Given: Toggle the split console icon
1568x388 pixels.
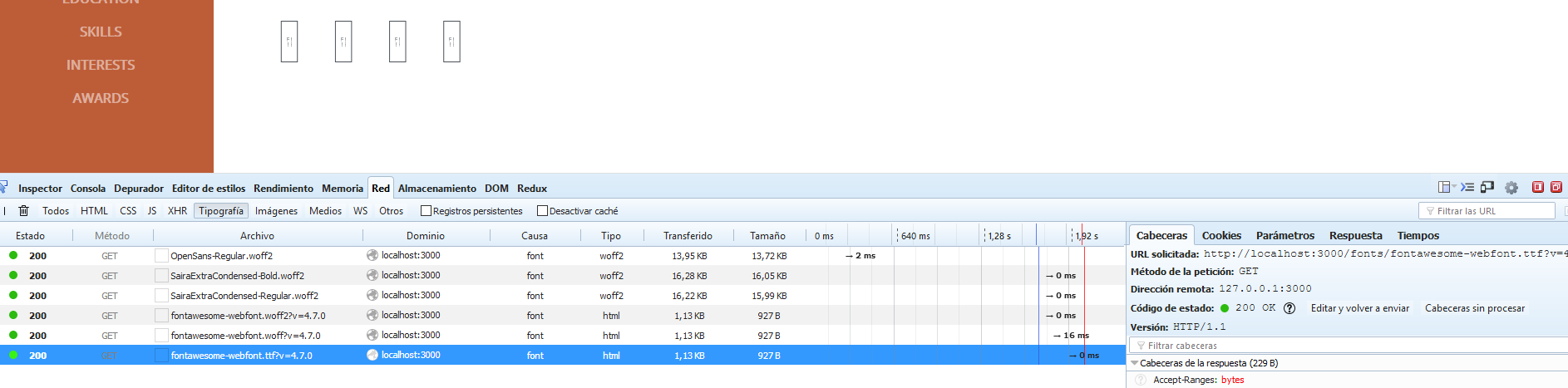Looking at the screenshot, I should click(x=1467, y=188).
